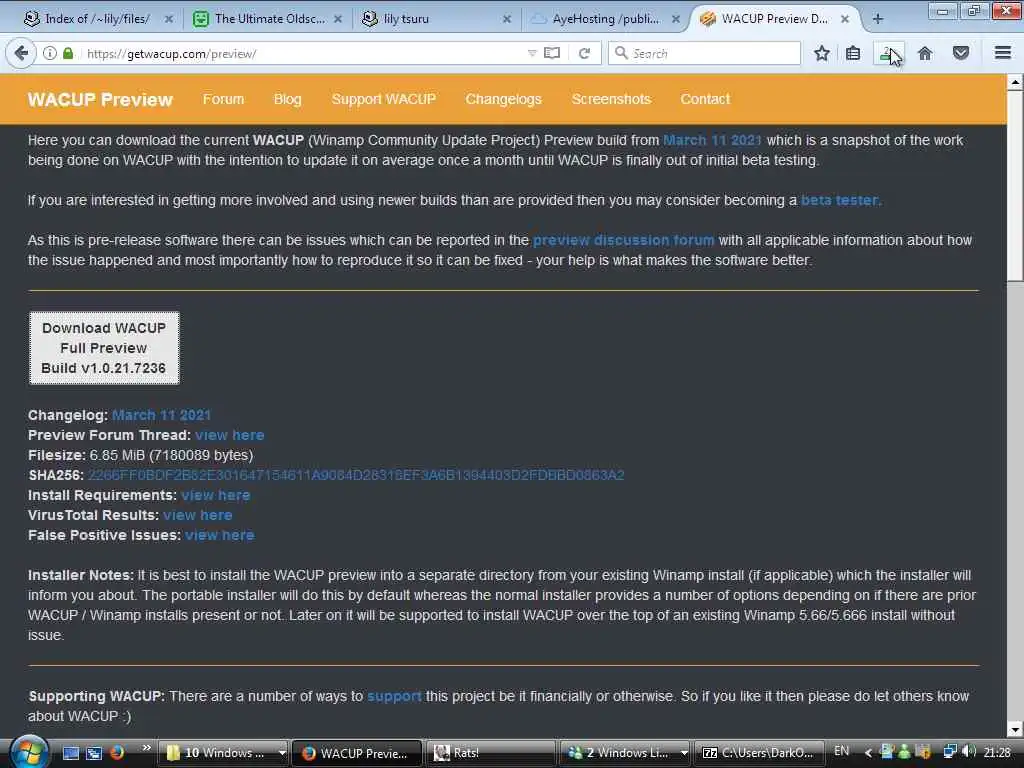Open False Positive Issues 'view here' link
Screen dimensions: 1024x768
[219, 536]
